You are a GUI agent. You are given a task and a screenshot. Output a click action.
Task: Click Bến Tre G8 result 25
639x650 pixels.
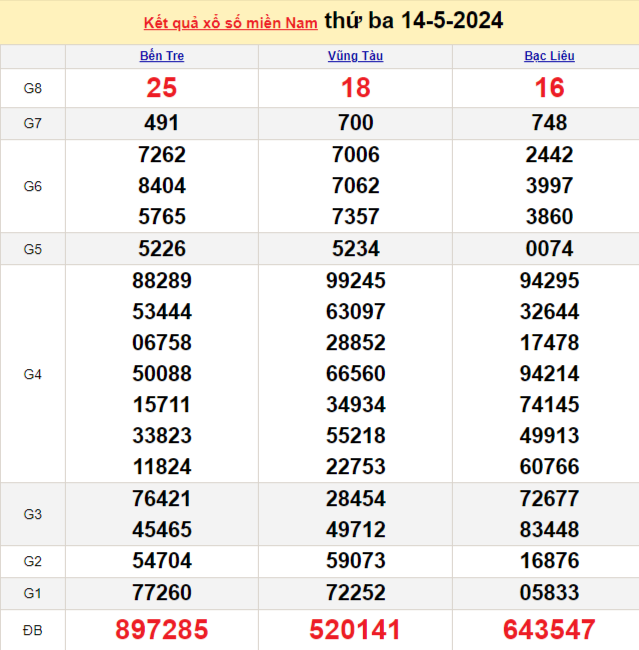162,88
